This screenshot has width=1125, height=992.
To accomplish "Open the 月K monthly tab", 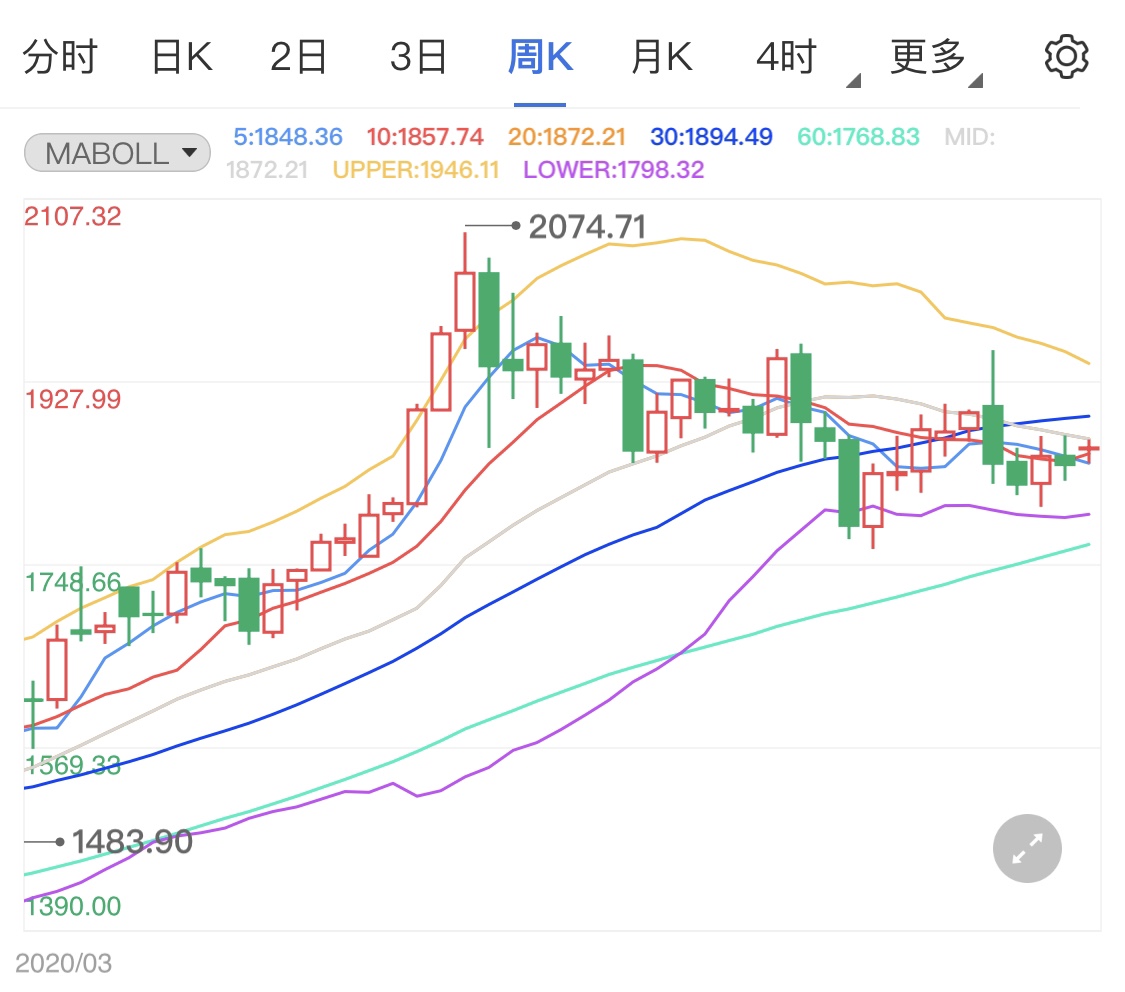I will pyautogui.click(x=661, y=58).
